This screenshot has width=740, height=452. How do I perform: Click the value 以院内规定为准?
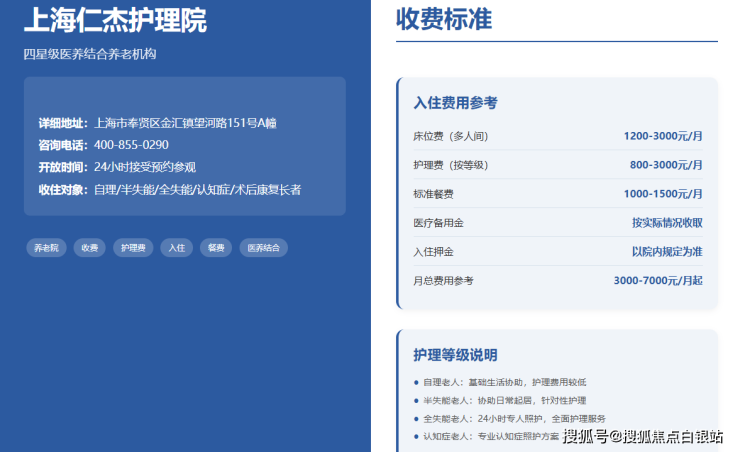[x=667, y=251]
